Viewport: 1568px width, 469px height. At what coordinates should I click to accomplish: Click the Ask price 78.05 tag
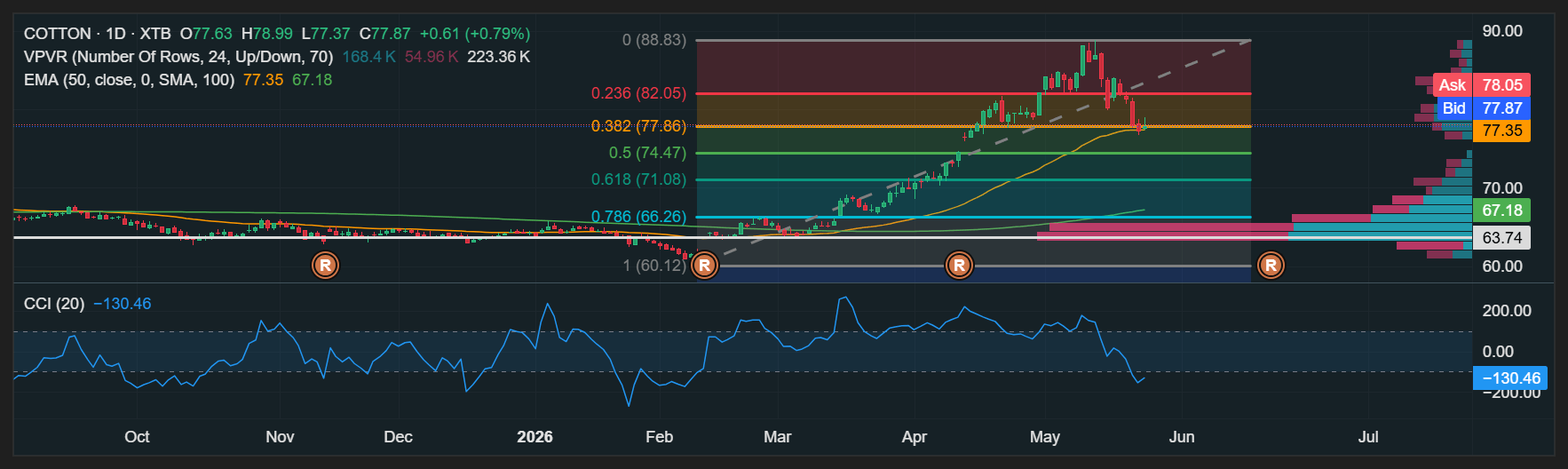point(1502,85)
